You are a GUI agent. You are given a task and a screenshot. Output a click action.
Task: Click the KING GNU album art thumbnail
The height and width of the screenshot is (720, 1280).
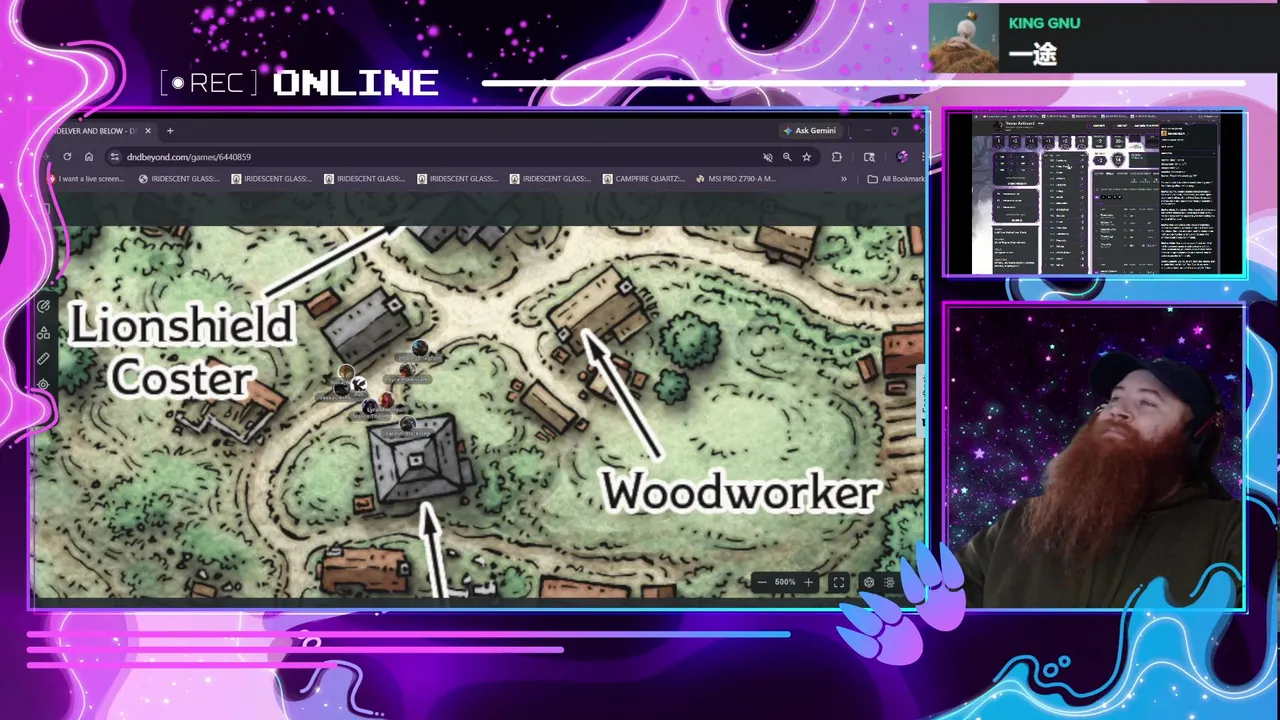coord(963,38)
